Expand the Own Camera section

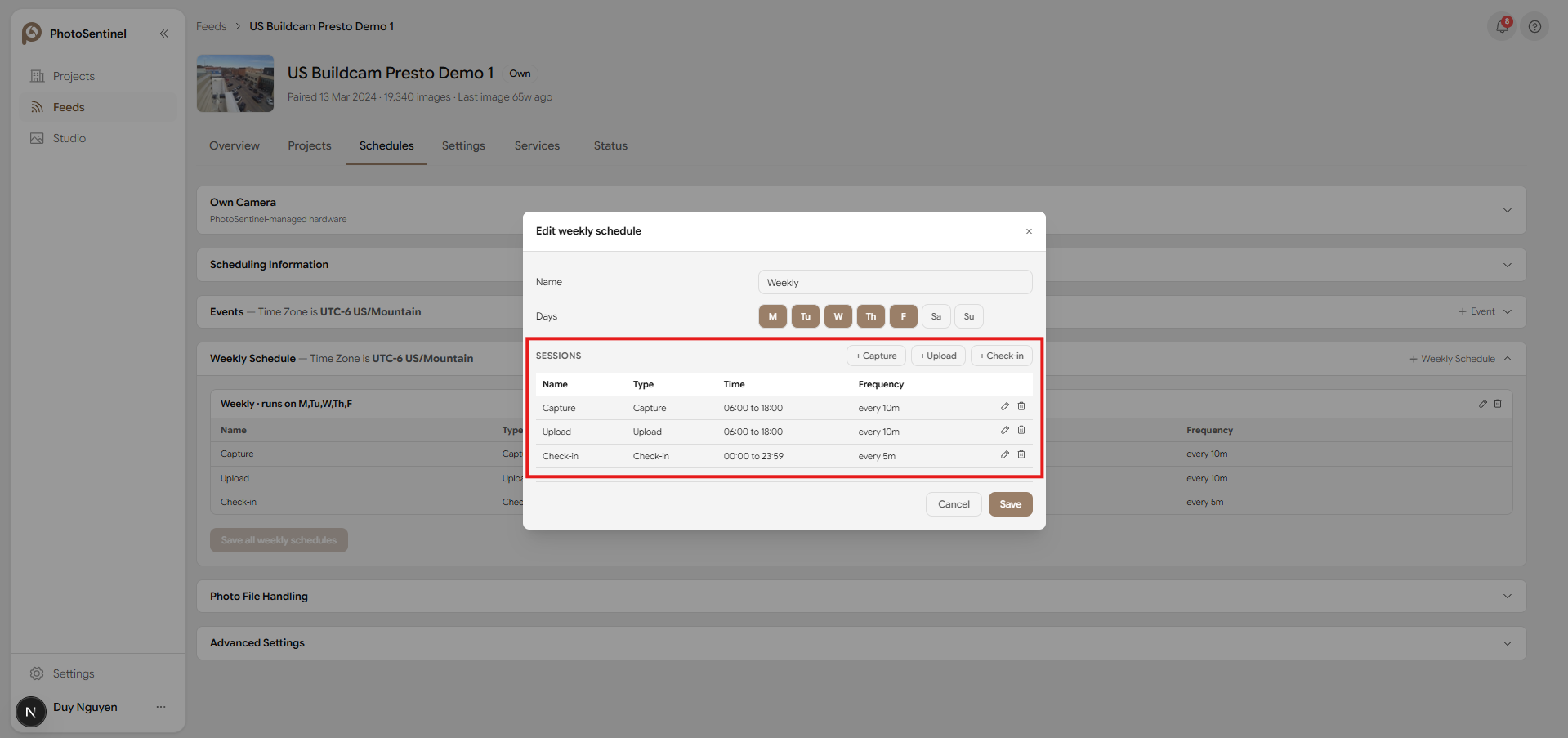tap(1508, 210)
